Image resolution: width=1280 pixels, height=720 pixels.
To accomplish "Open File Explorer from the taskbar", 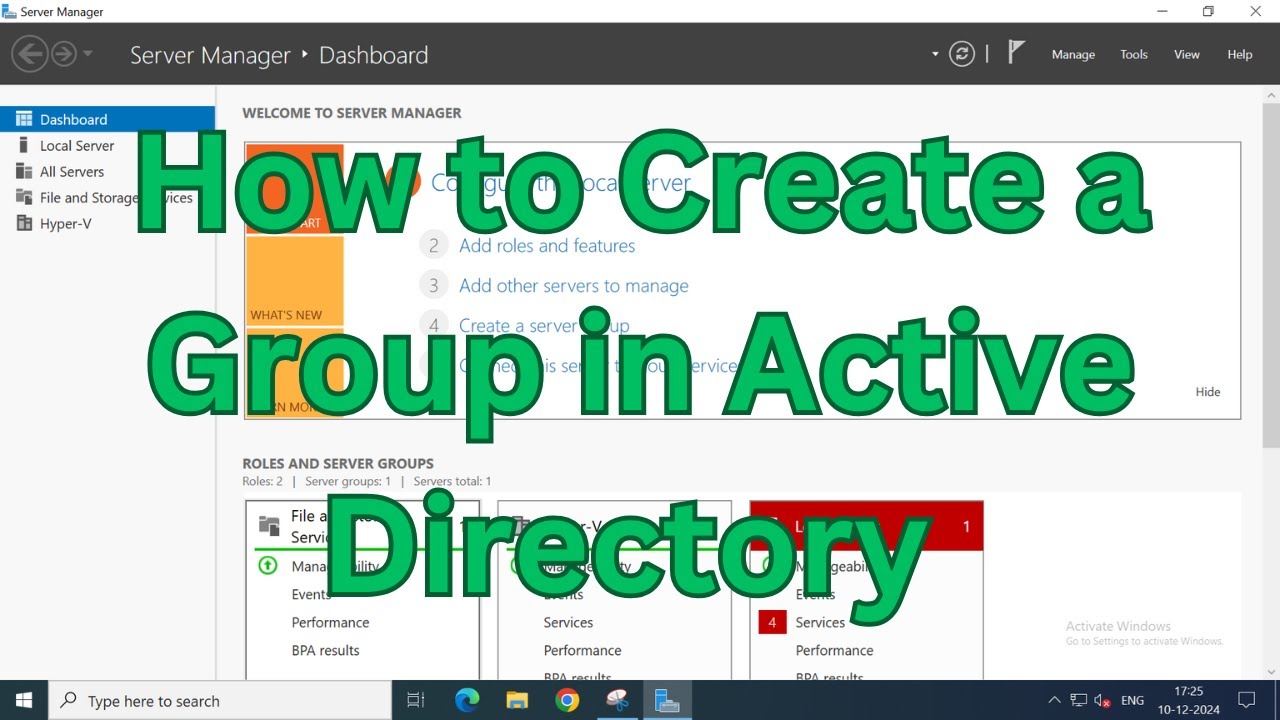I will pos(517,701).
